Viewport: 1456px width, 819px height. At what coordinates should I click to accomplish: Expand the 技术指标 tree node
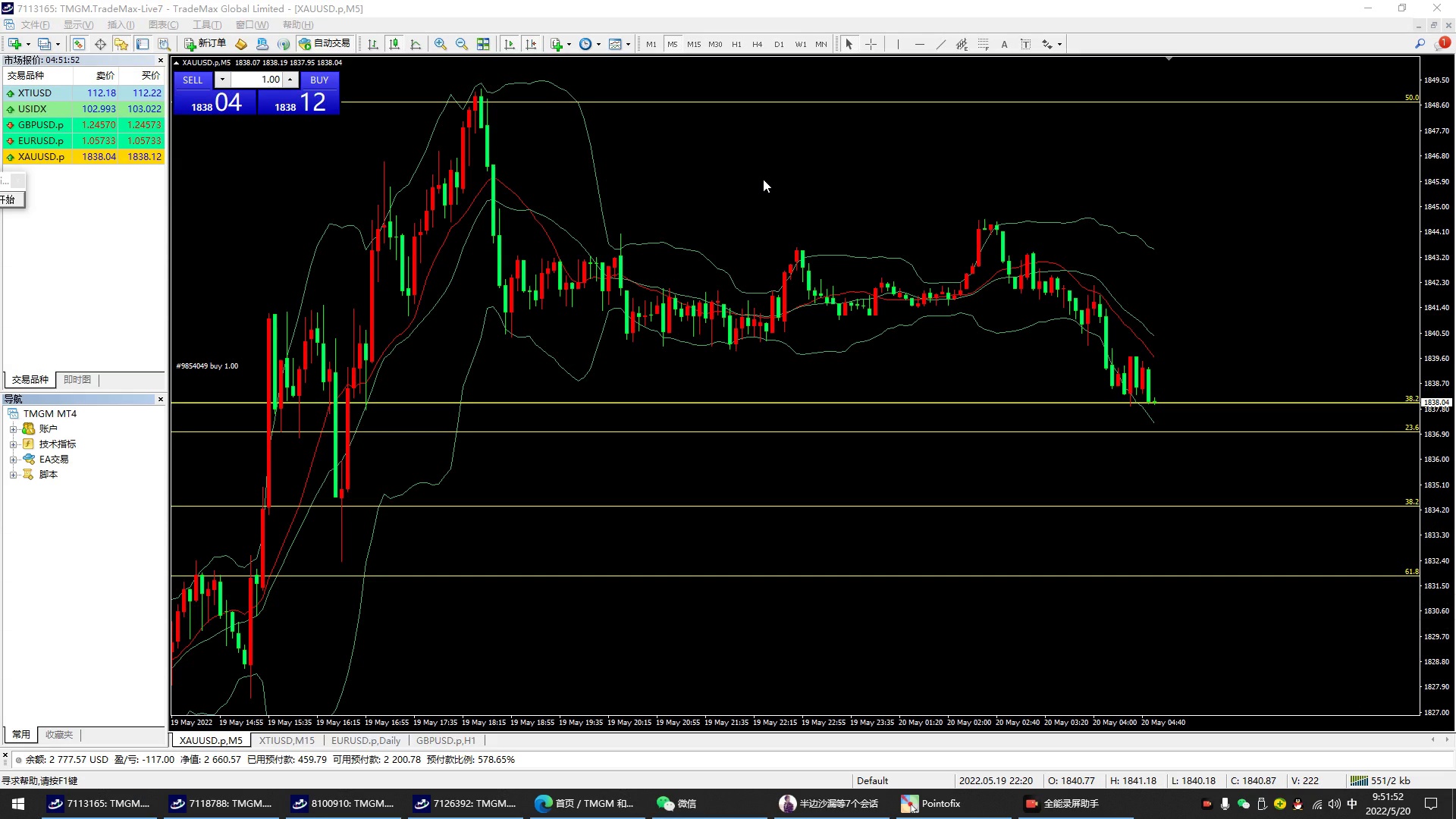[x=13, y=444]
